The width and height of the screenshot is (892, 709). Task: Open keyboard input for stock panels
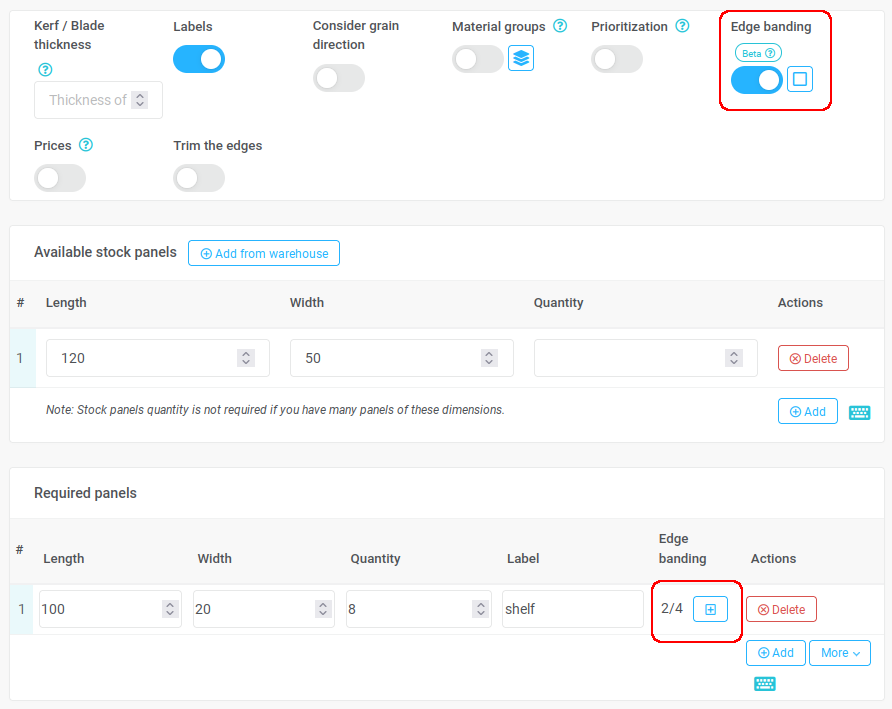859,413
